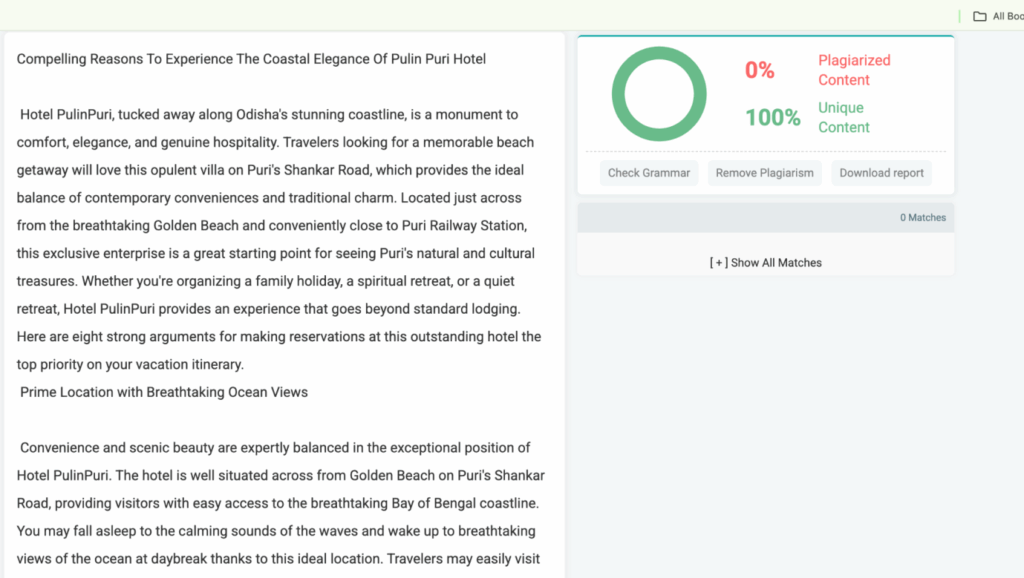Screen dimensions: 1024x578
Task: Click the Check Grammar button
Action: (x=649, y=173)
